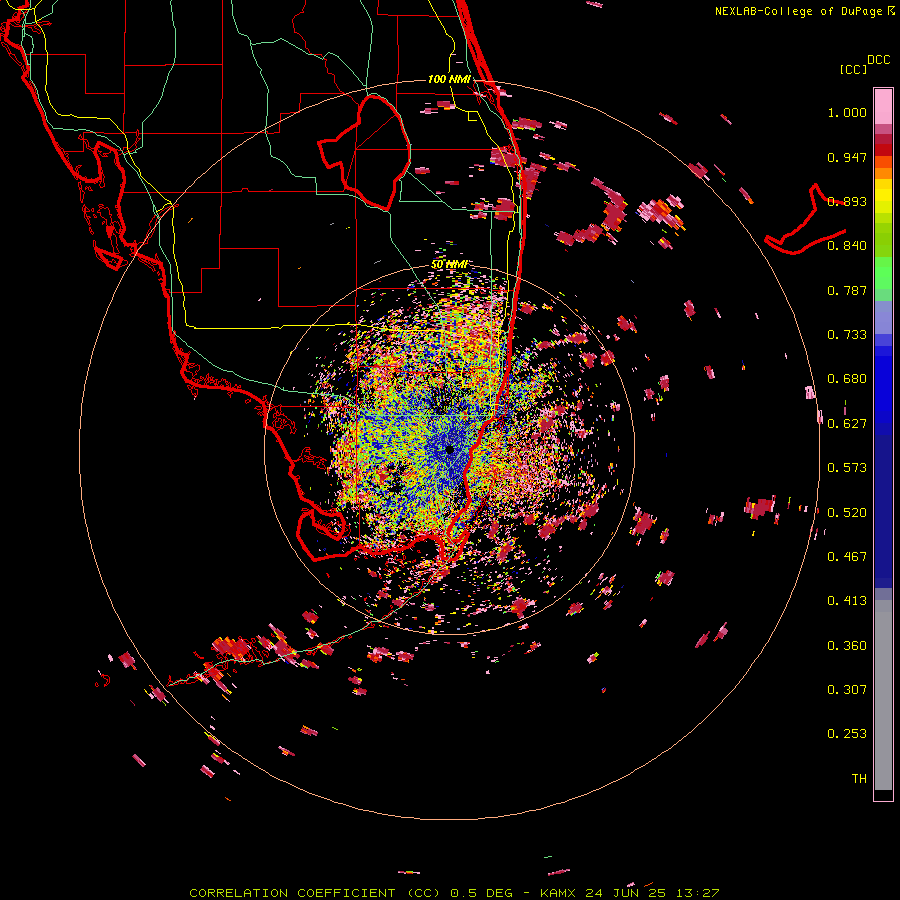The height and width of the screenshot is (900, 900).
Task: Select the 0.467 legend value
Action: [847, 557]
